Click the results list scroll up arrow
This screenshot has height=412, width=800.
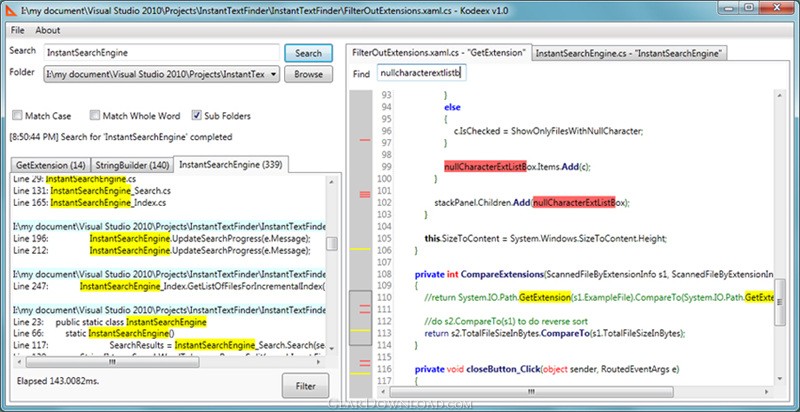point(332,182)
